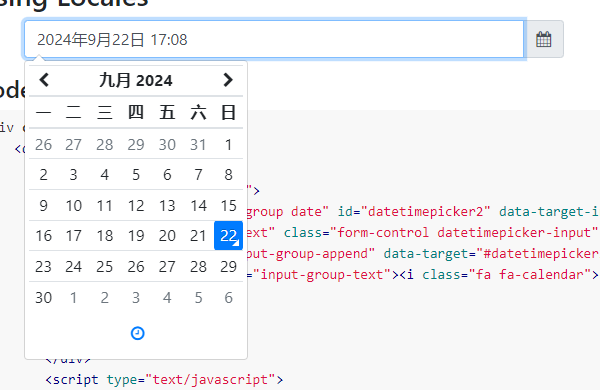Choose day 18 in the calendar

105,236
